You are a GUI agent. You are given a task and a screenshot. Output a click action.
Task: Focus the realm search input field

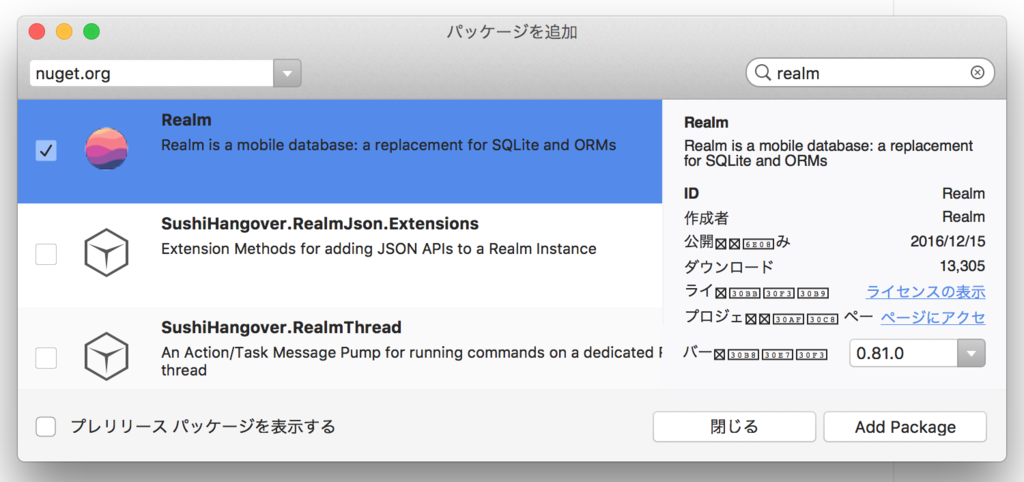click(870, 72)
